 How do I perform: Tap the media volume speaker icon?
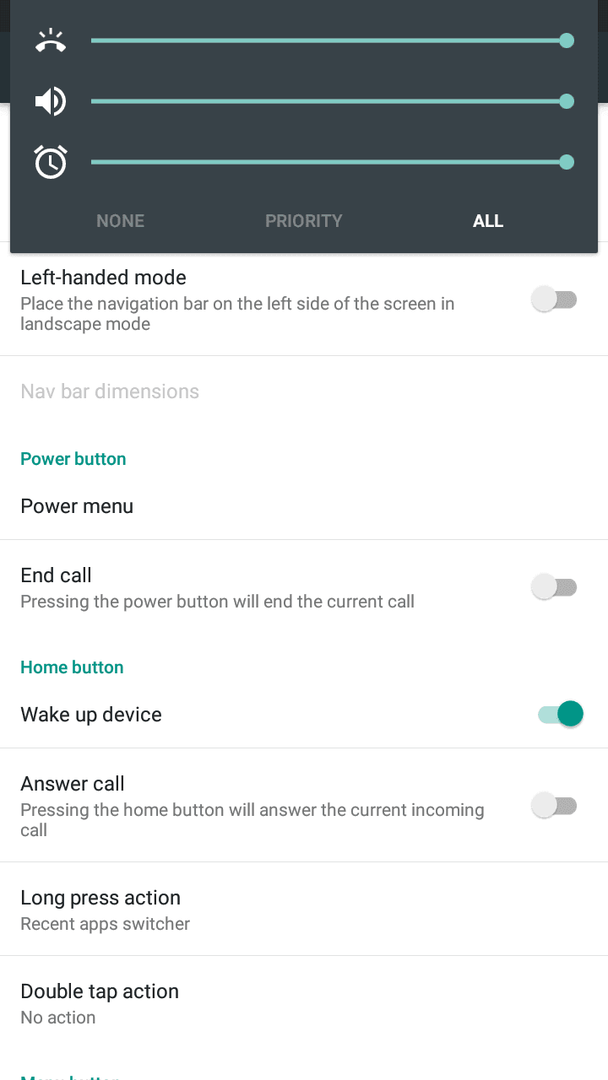click(51, 102)
